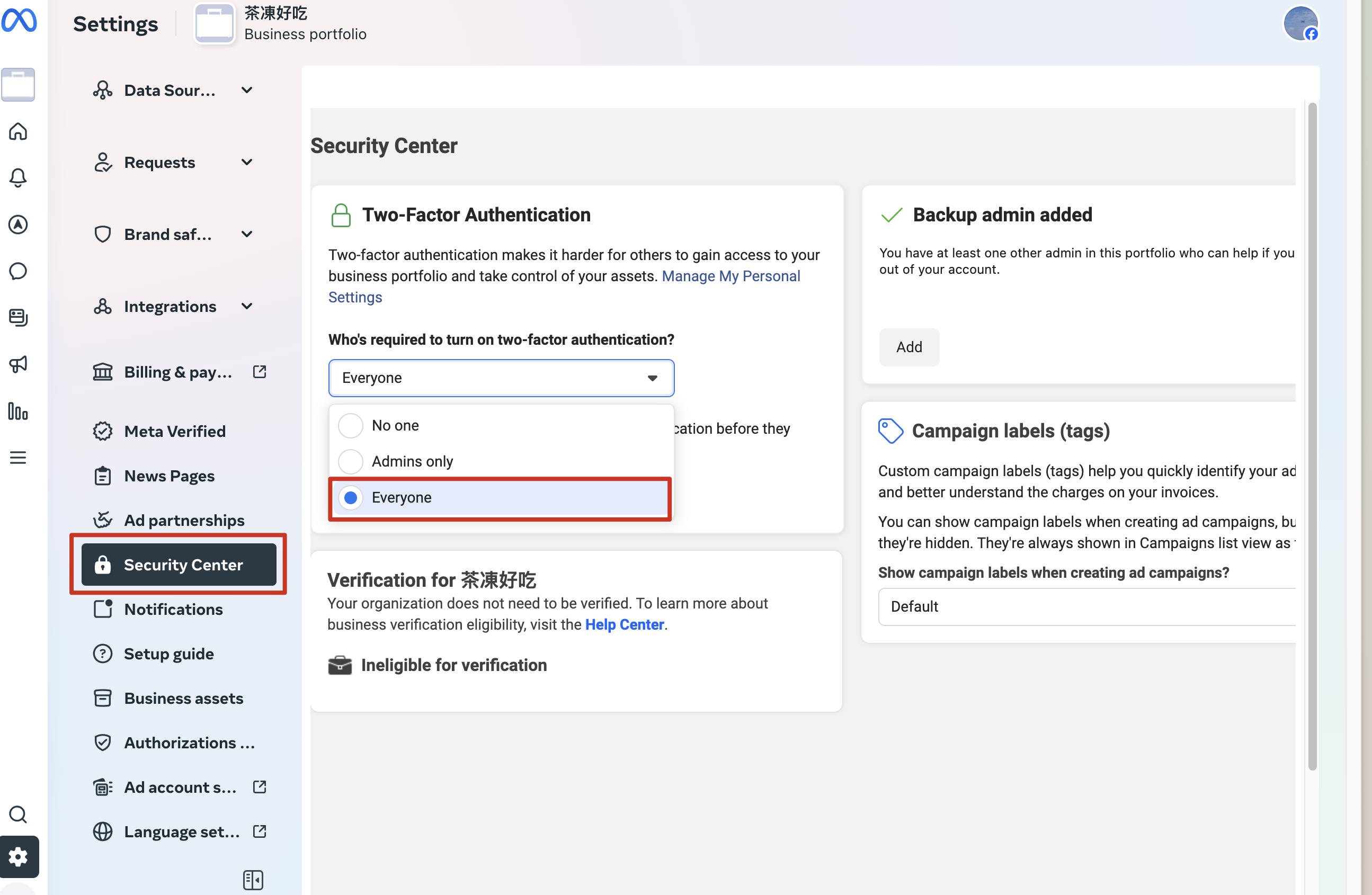The width and height of the screenshot is (1372, 895).
Task: Click the vertical scrollbar of content area
Action: (1312, 436)
